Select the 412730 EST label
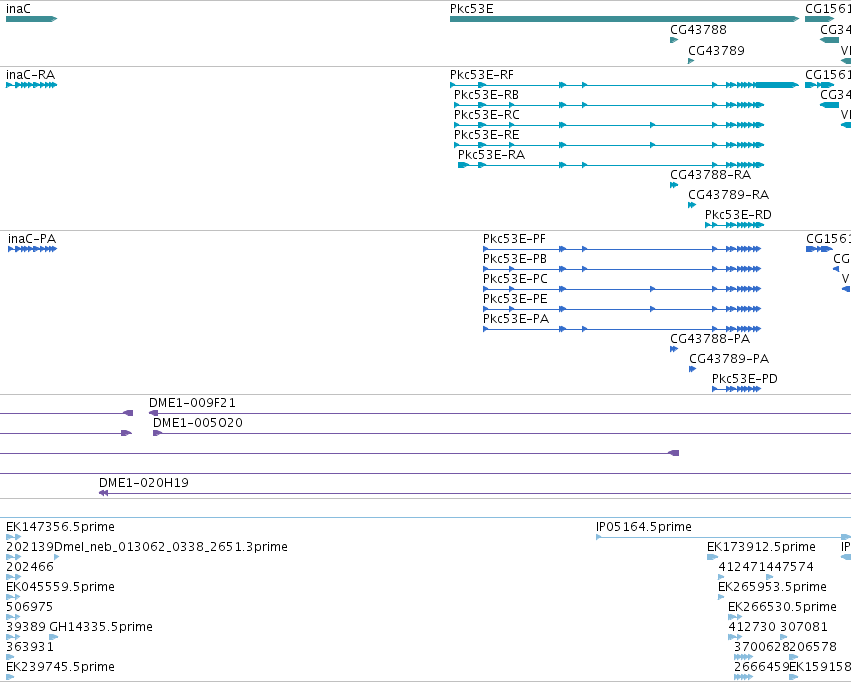Screen dimensions: 851x682 (x=752, y=627)
